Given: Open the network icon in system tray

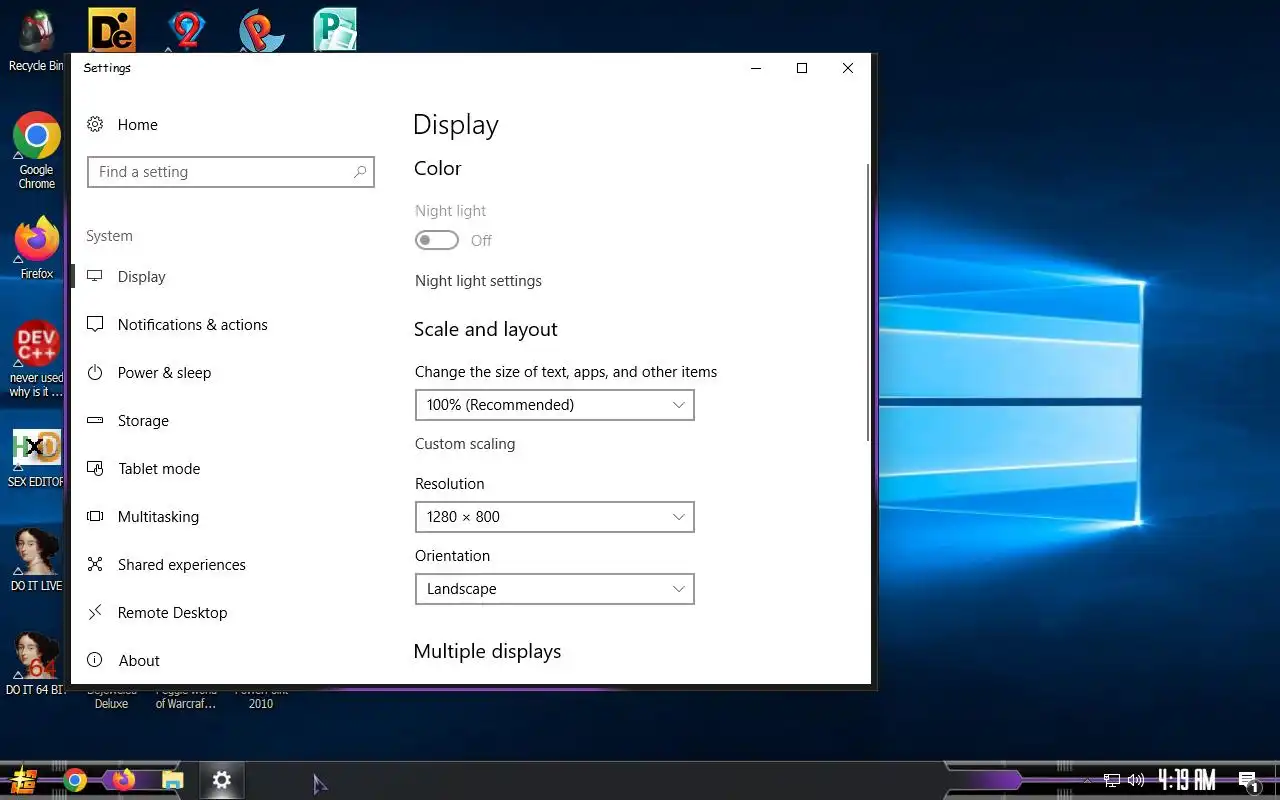Looking at the screenshot, I should coord(1112,780).
